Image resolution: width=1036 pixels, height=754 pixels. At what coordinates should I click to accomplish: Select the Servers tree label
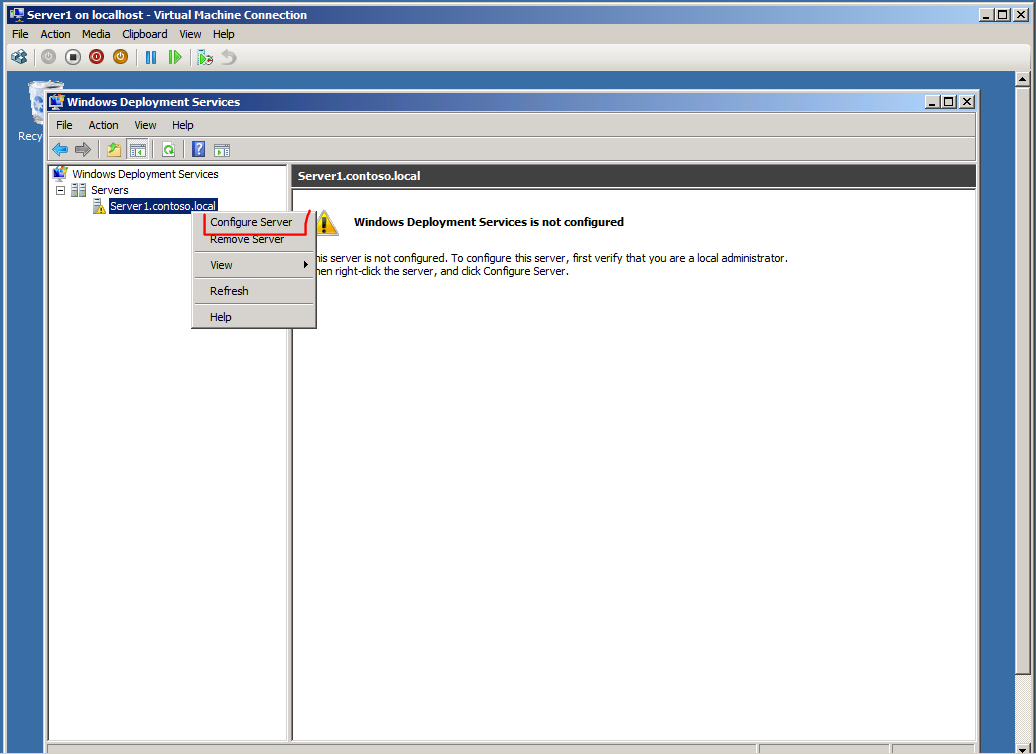pyautogui.click(x=110, y=190)
